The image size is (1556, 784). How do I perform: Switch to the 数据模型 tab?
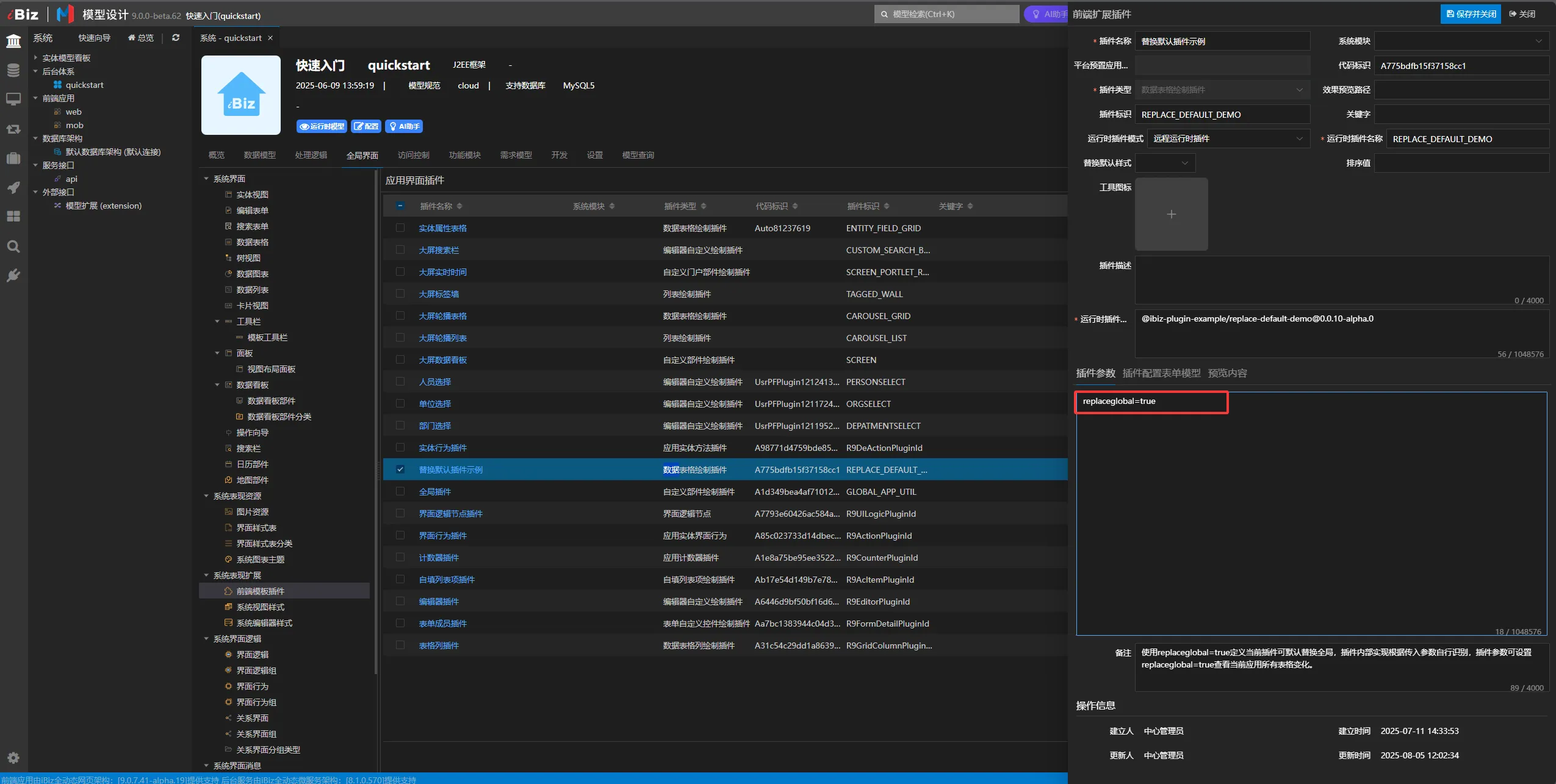[259, 155]
